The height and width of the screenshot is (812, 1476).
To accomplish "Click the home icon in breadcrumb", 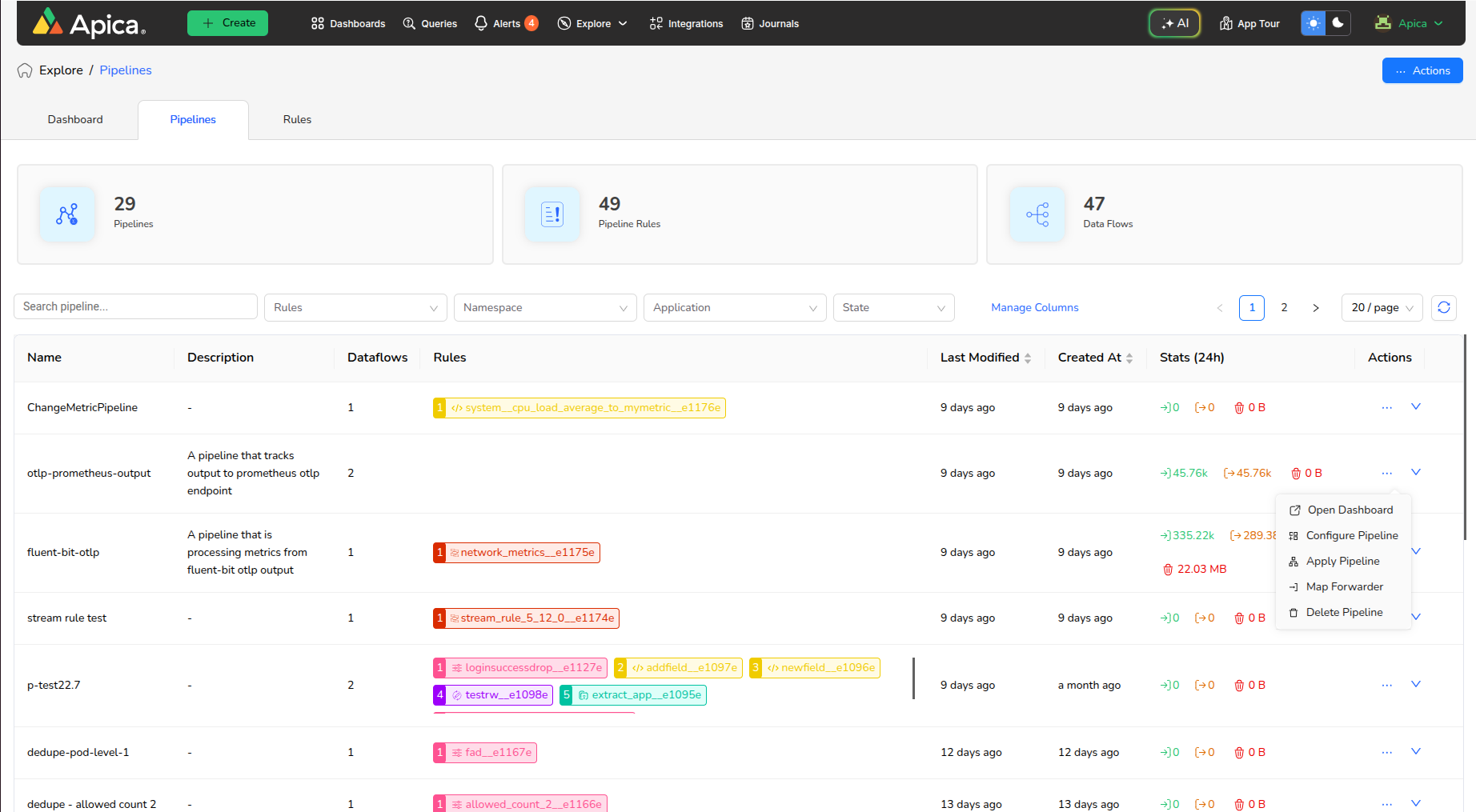I will click(x=25, y=70).
